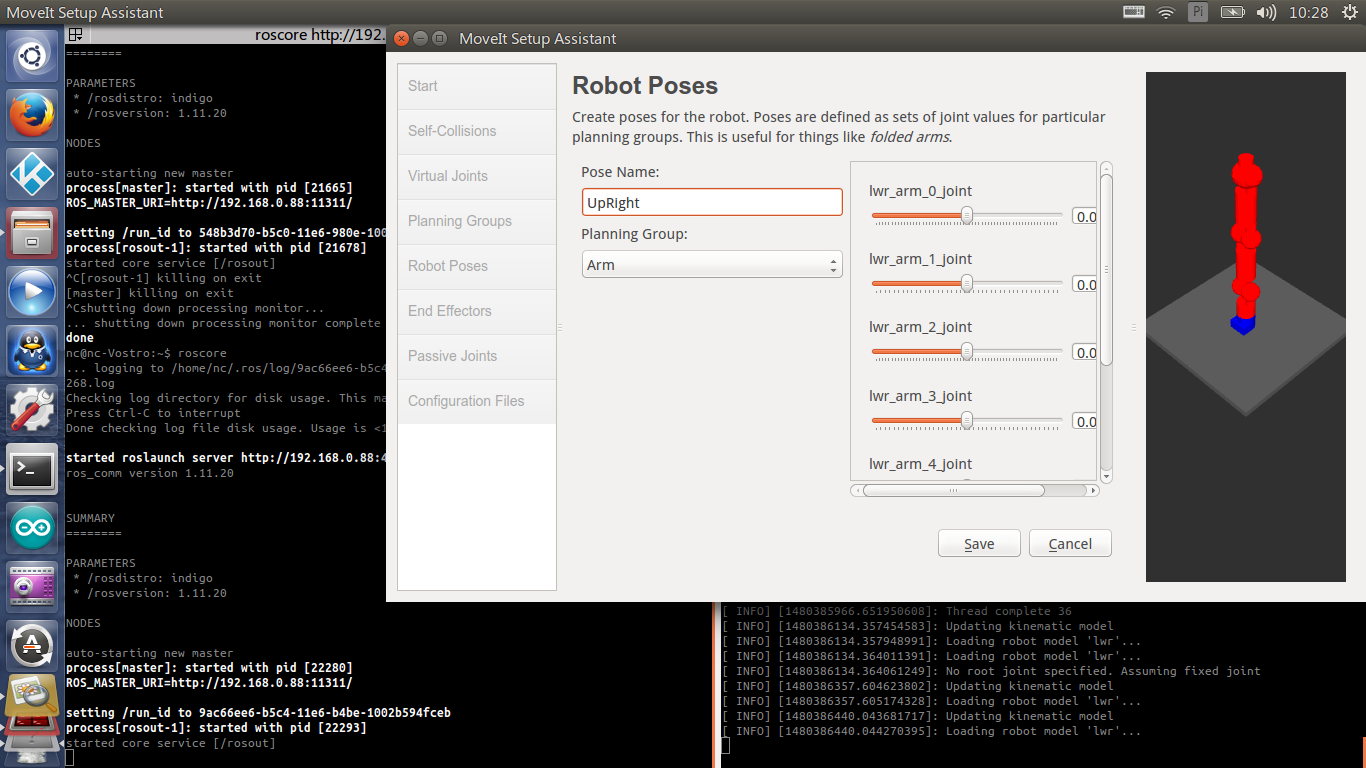Viewport: 1366px width, 768px height.
Task: Open the Virtual Joints step
Action: [x=477, y=176]
